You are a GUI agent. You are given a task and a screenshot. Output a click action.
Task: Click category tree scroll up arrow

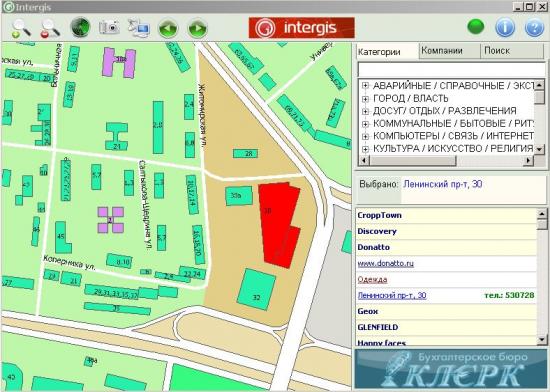(x=539, y=85)
